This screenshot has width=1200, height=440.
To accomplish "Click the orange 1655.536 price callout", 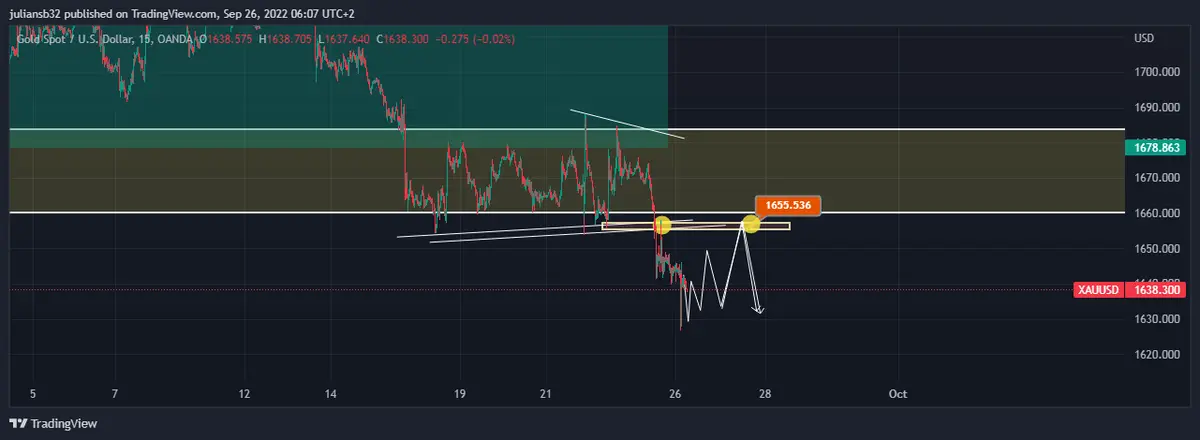I will [789, 206].
